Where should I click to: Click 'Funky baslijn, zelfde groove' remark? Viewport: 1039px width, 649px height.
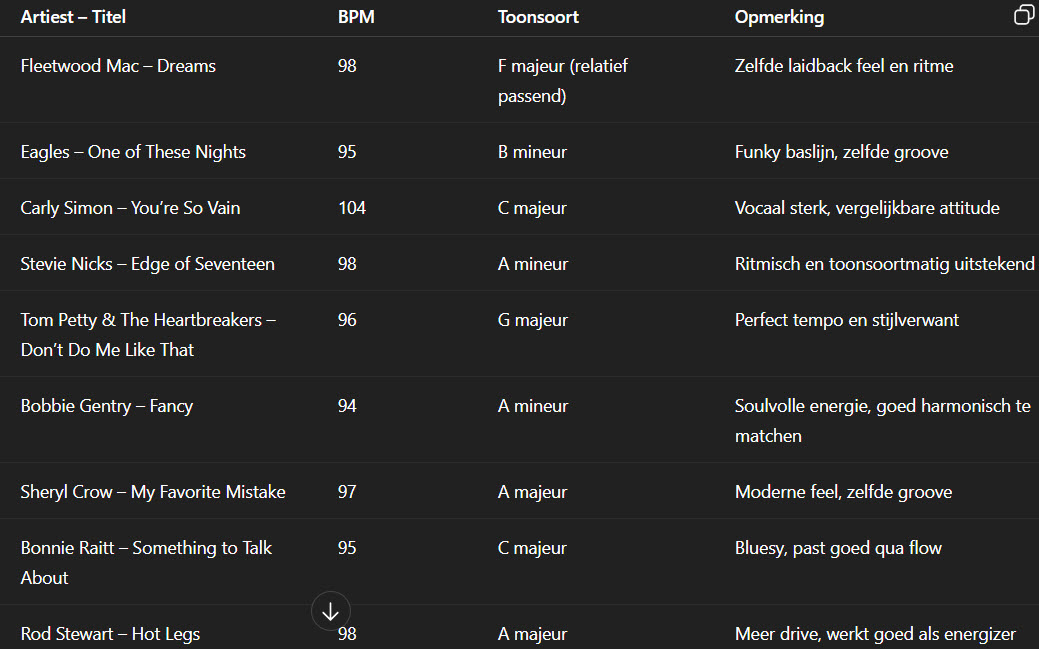(841, 152)
